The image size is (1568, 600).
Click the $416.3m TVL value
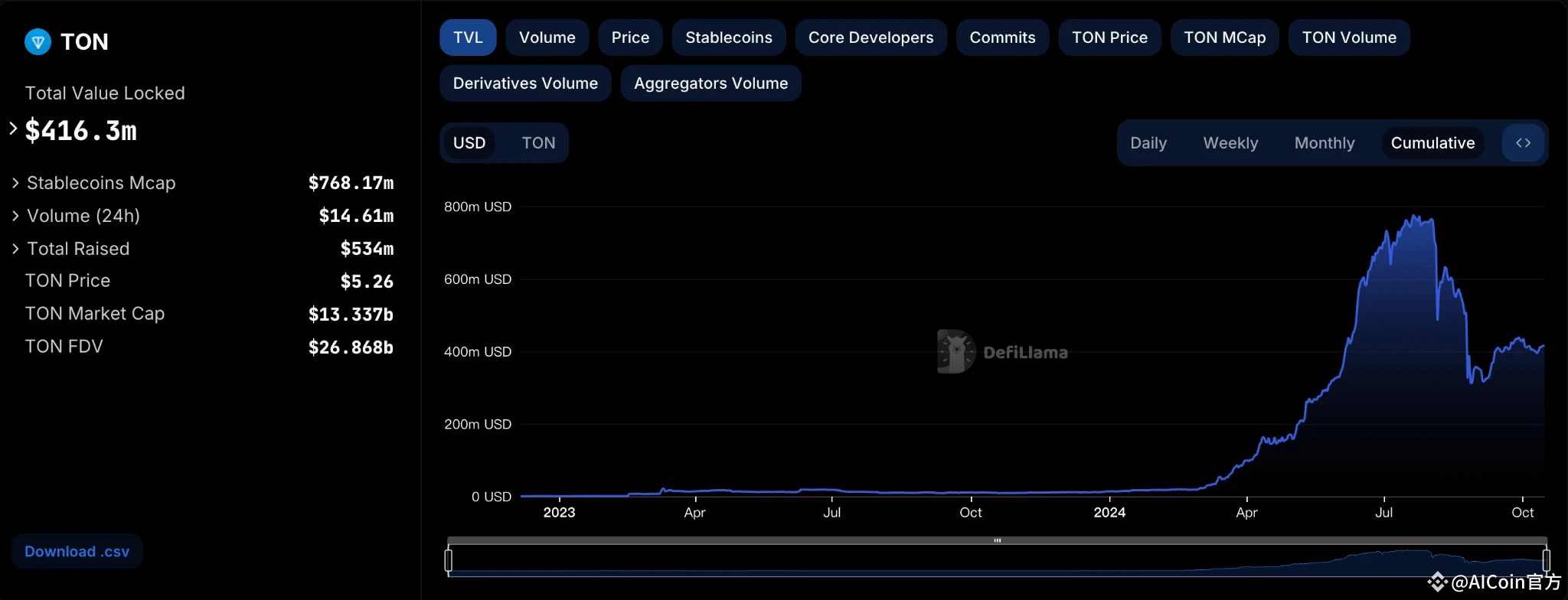click(x=81, y=131)
